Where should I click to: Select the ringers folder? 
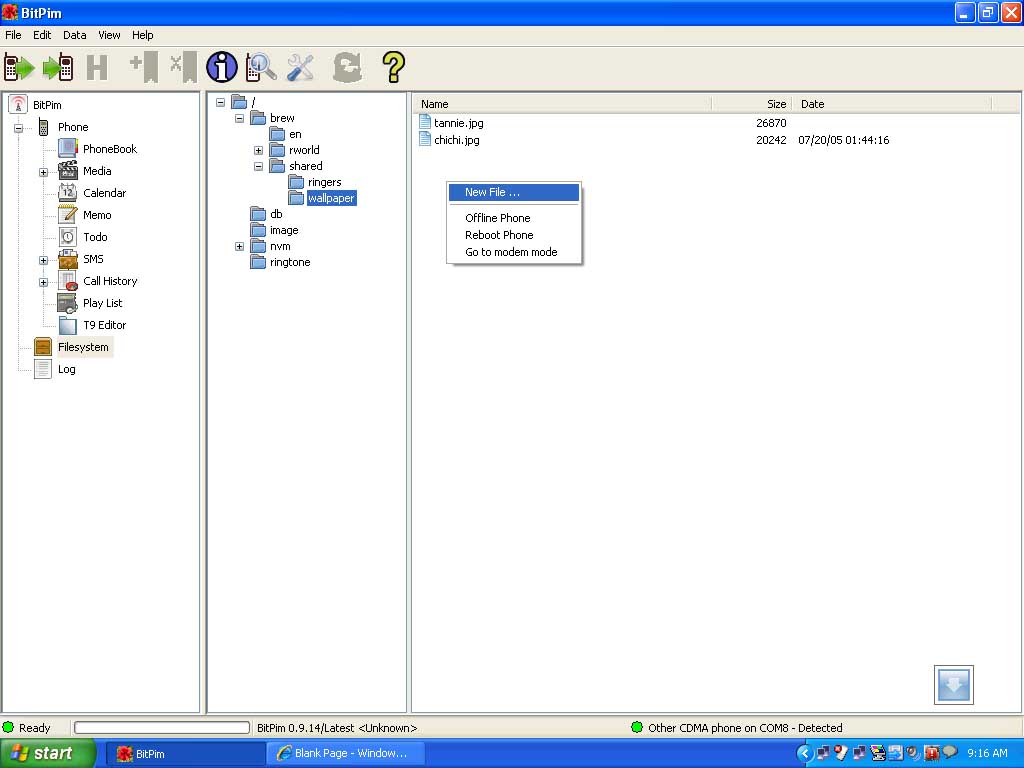click(x=325, y=182)
